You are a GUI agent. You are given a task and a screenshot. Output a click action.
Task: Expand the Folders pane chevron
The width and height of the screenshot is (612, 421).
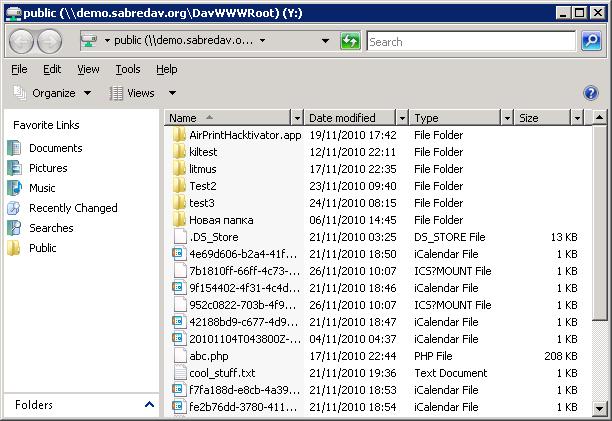click(x=149, y=405)
